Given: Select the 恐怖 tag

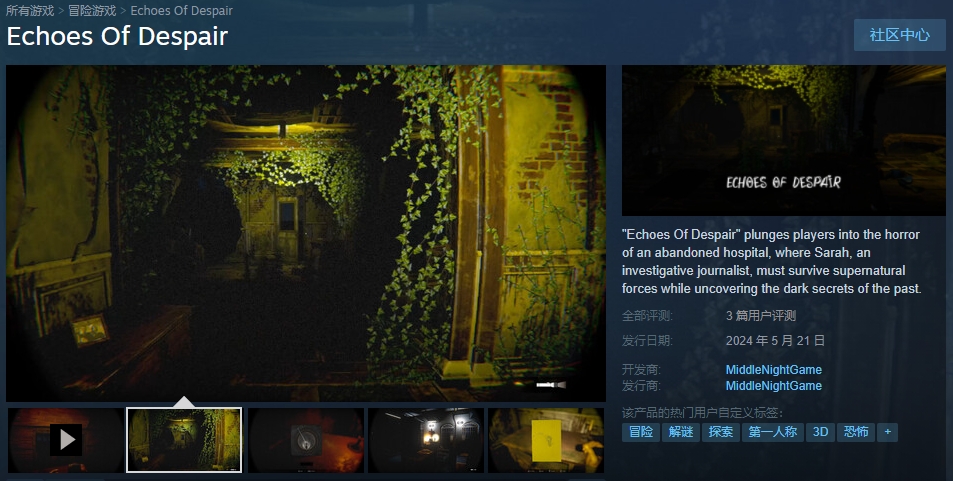Looking at the screenshot, I should [x=856, y=432].
